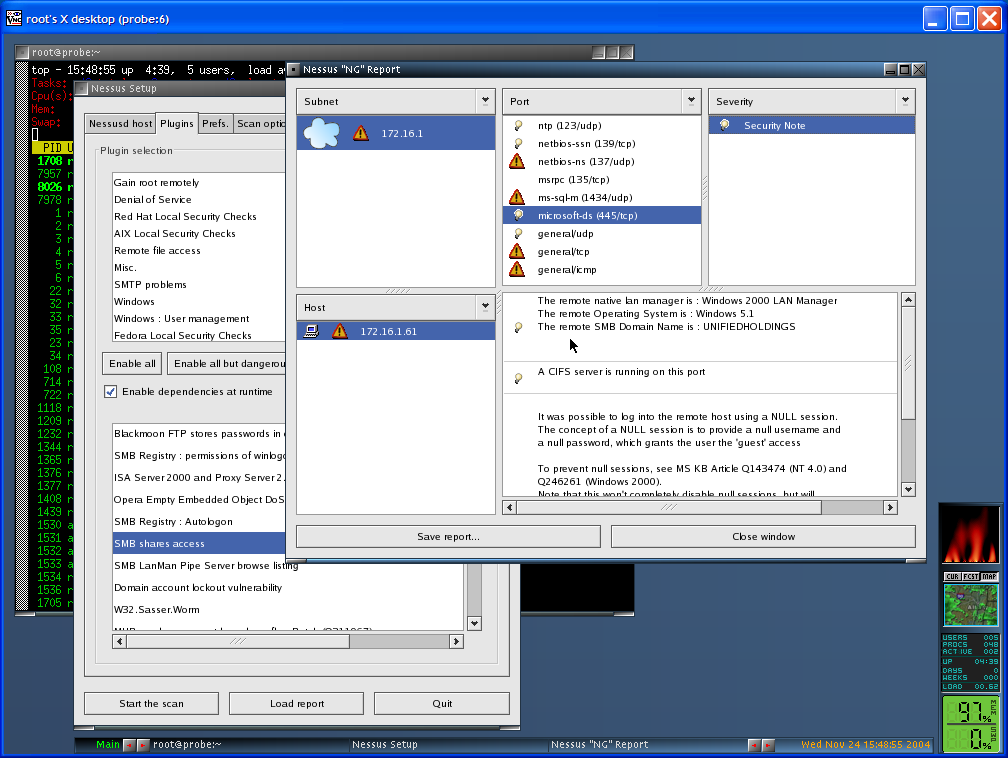Open the Prefs. tab

click(215, 124)
